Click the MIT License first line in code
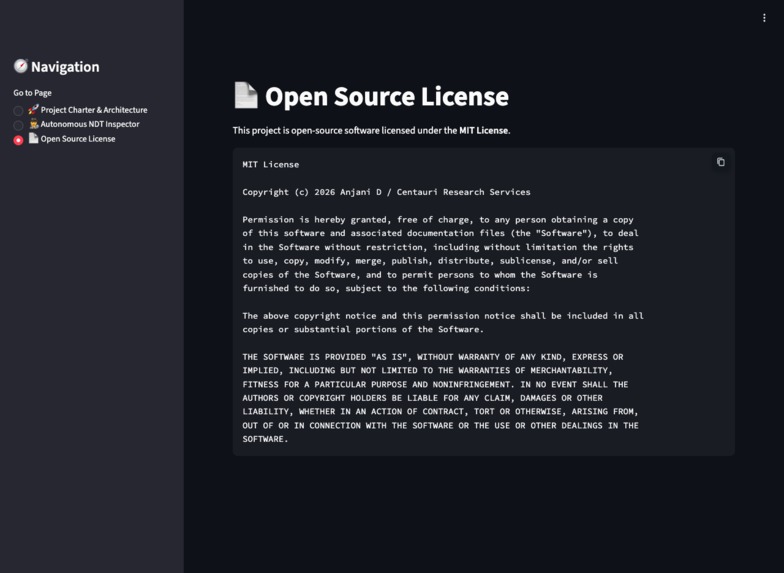 click(x=270, y=164)
